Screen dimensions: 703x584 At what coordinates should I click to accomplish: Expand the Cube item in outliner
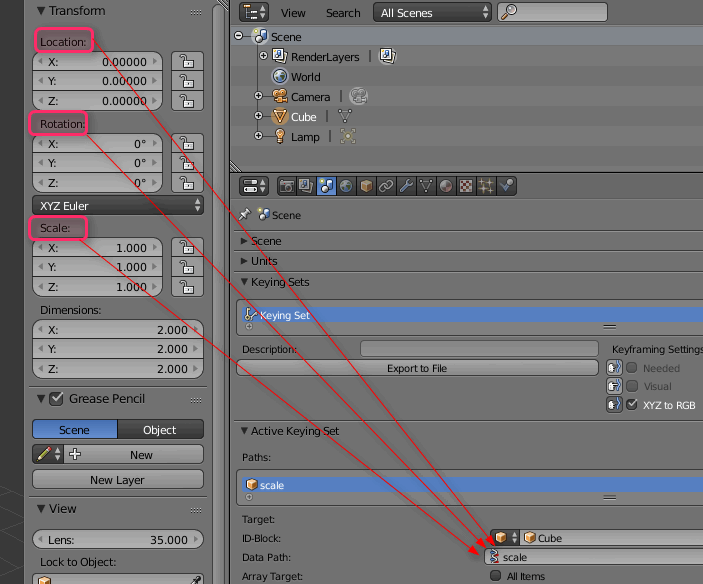click(x=258, y=116)
